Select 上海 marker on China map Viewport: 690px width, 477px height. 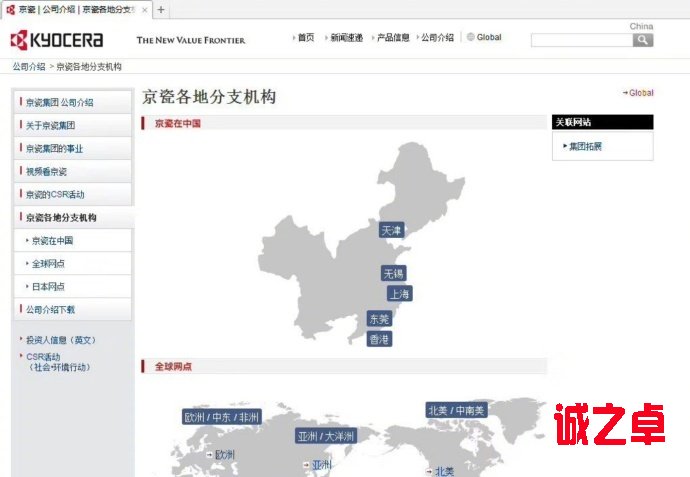[400, 294]
